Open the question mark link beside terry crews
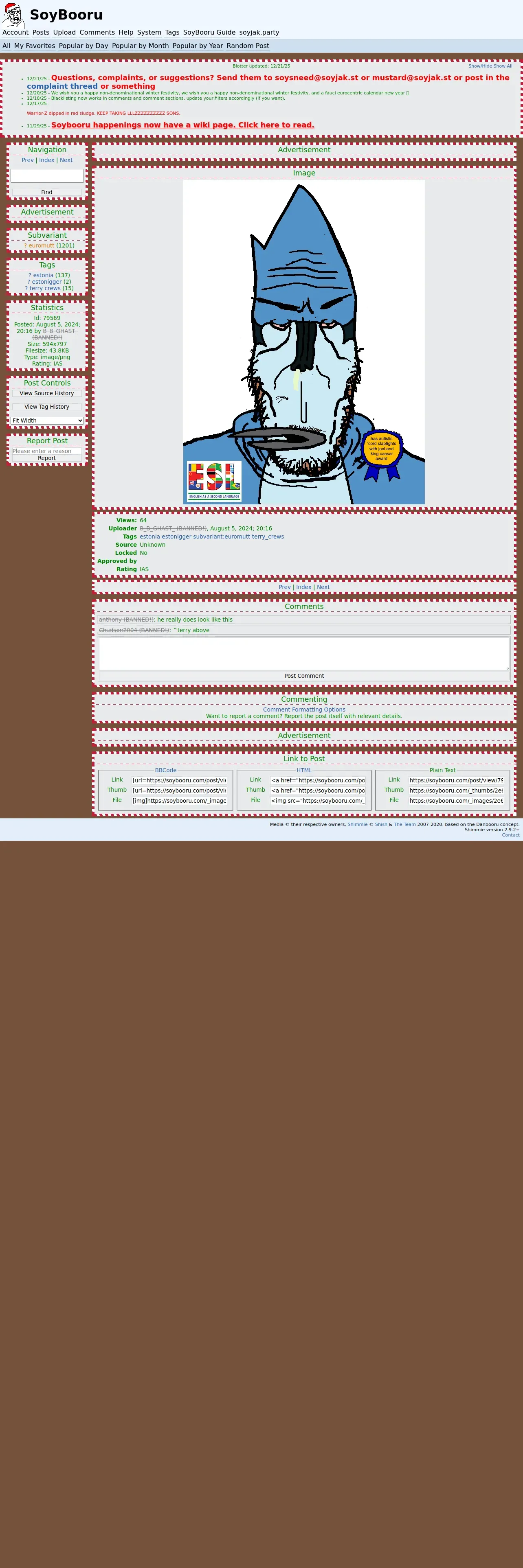Screen dimensions: 523x1568 pos(27,289)
